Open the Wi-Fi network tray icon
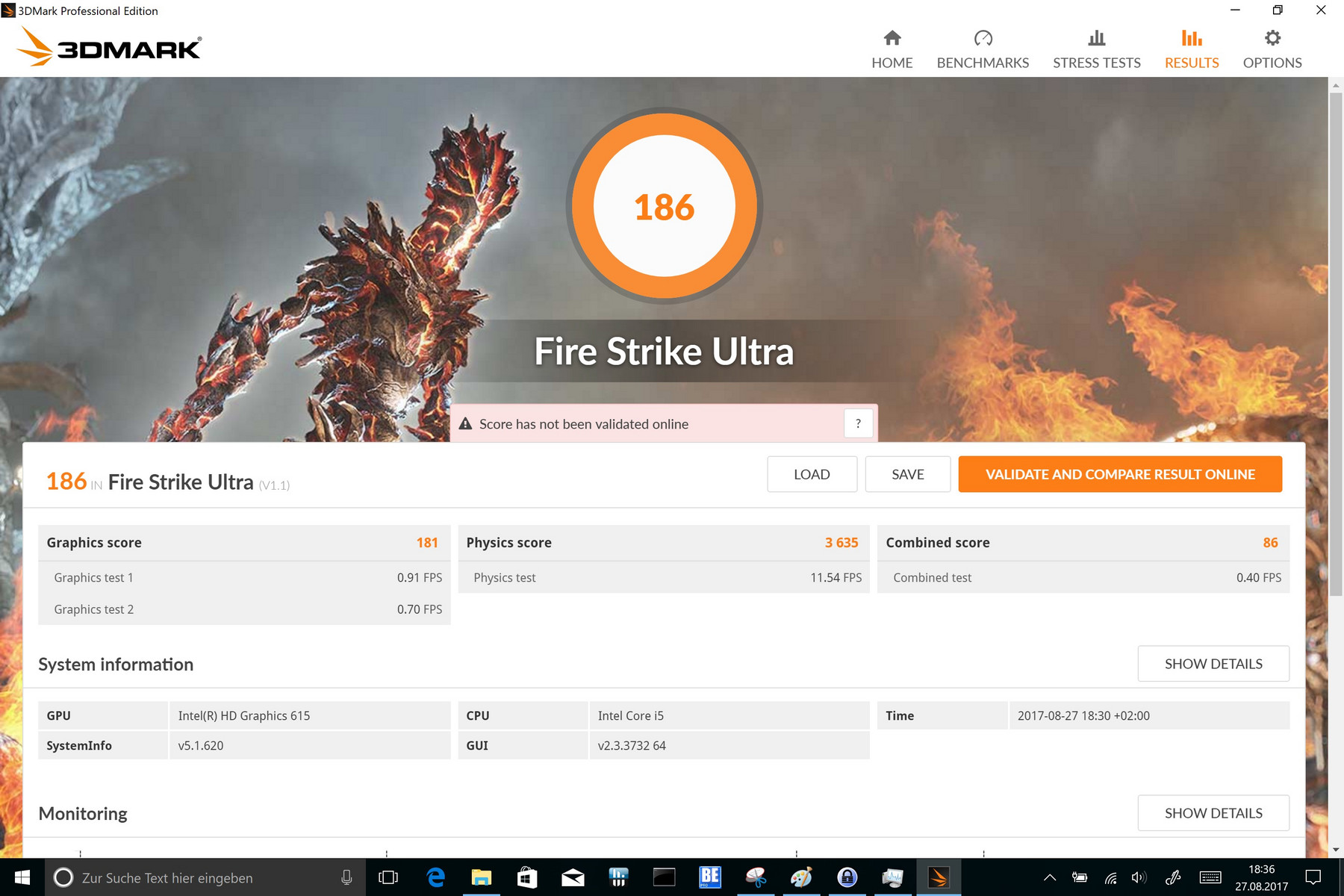 pyautogui.click(x=1111, y=877)
